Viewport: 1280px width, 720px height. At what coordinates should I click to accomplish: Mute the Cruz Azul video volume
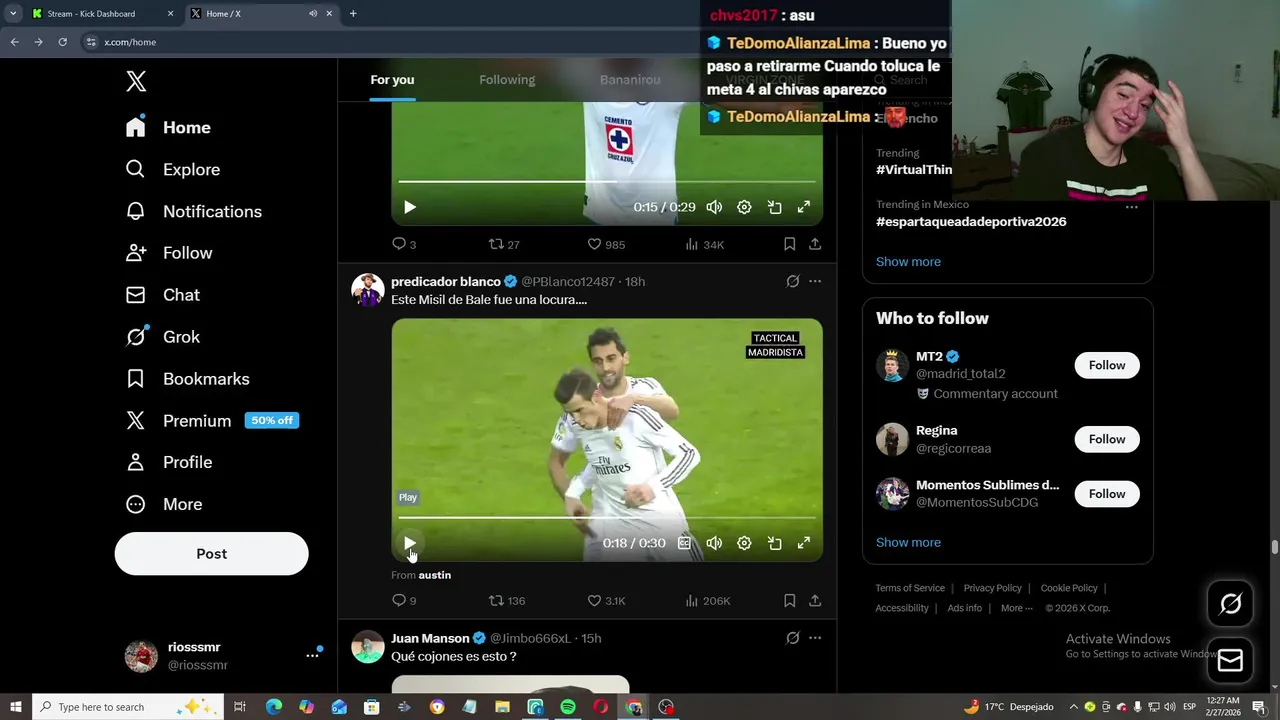(714, 207)
